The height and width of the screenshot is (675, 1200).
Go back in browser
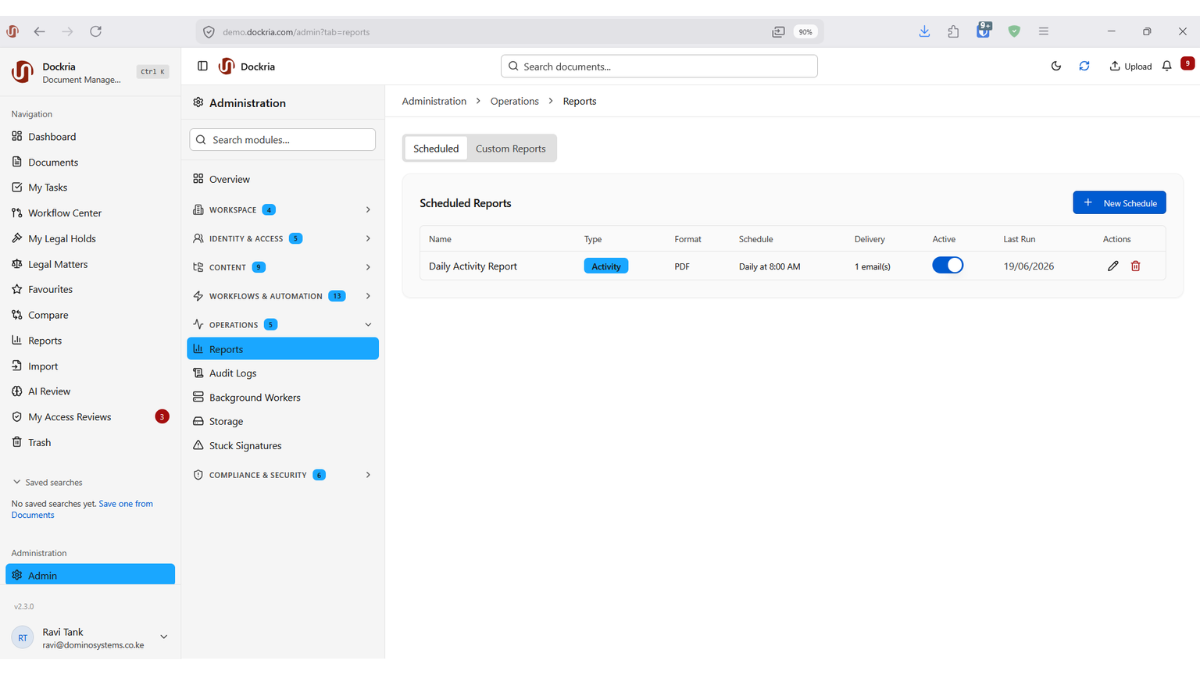tap(39, 31)
